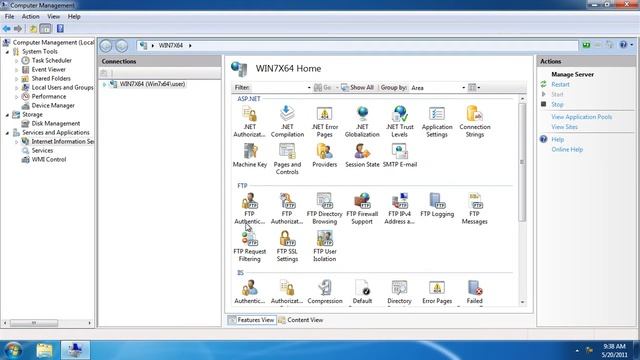
Task: Open the Filter dropdown arrow
Action: pyautogui.click(x=309, y=88)
